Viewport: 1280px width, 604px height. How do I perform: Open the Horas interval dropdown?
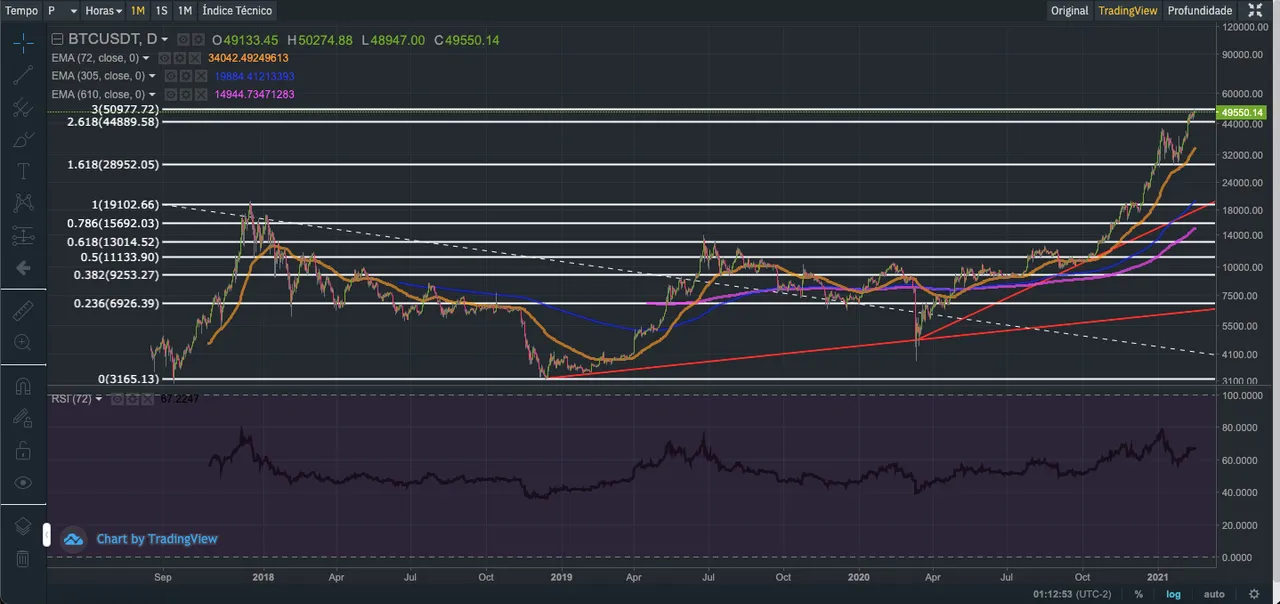coord(104,10)
